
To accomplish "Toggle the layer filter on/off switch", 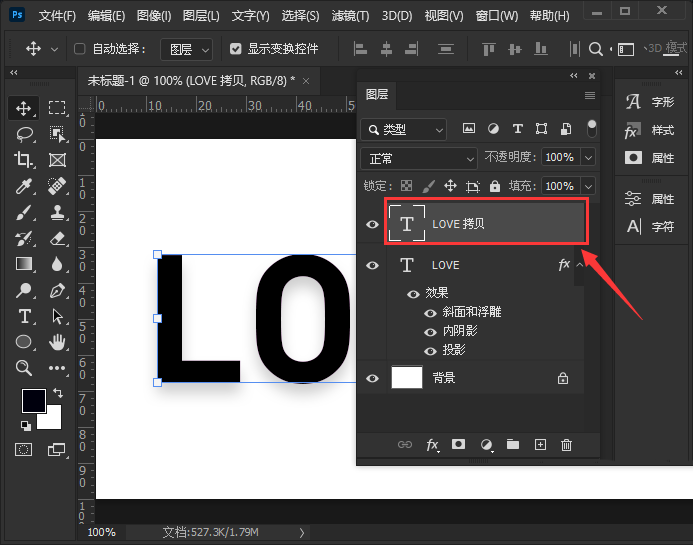I will pyautogui.click(x=591, y=129).
